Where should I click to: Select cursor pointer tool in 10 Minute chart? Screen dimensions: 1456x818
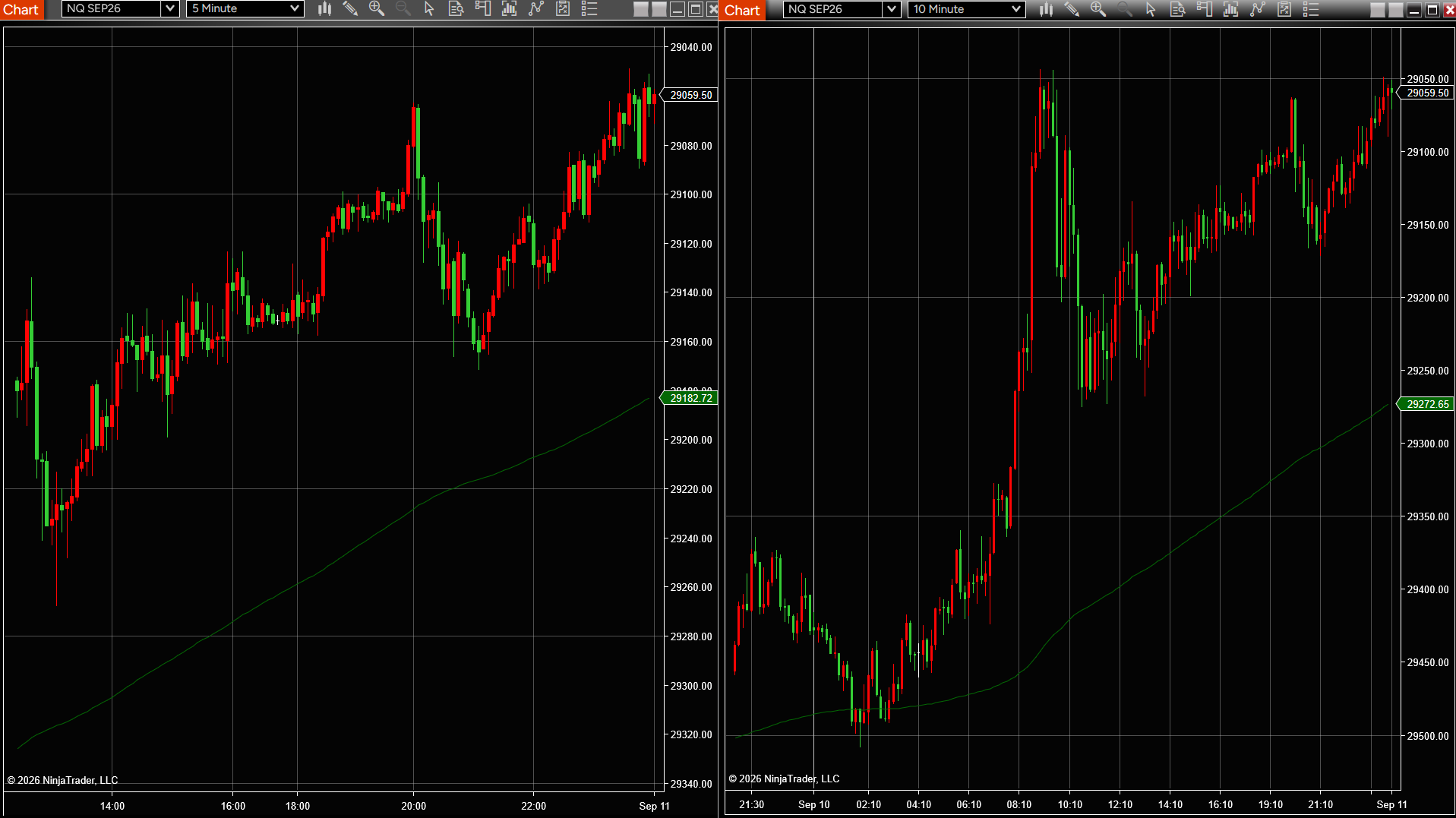click(x=1151, y=9)
